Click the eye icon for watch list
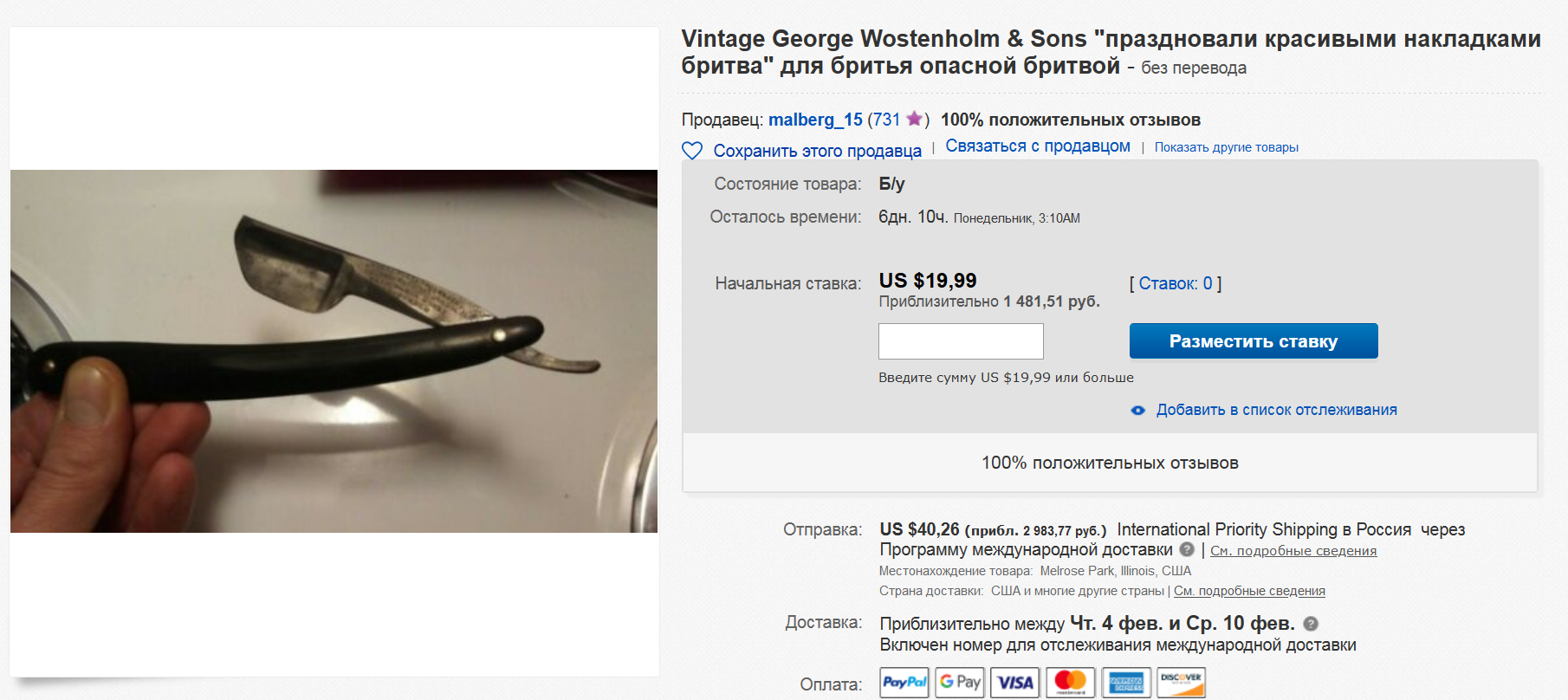The height and width of the screenshot is (700, 1568). (1138, 411)
